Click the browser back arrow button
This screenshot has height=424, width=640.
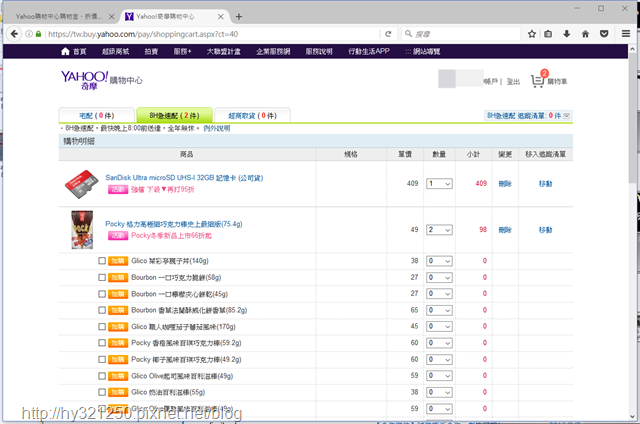[14, 34]
